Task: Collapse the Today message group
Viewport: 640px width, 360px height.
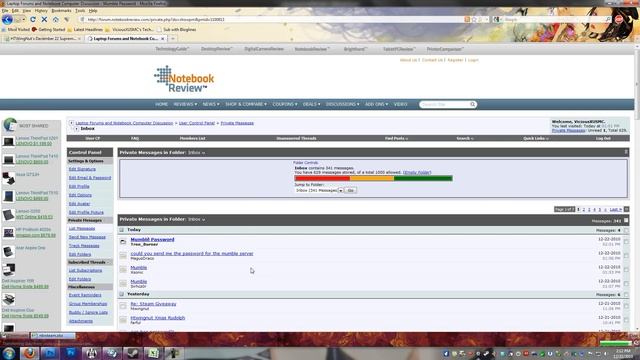Action: click(121, 230)
